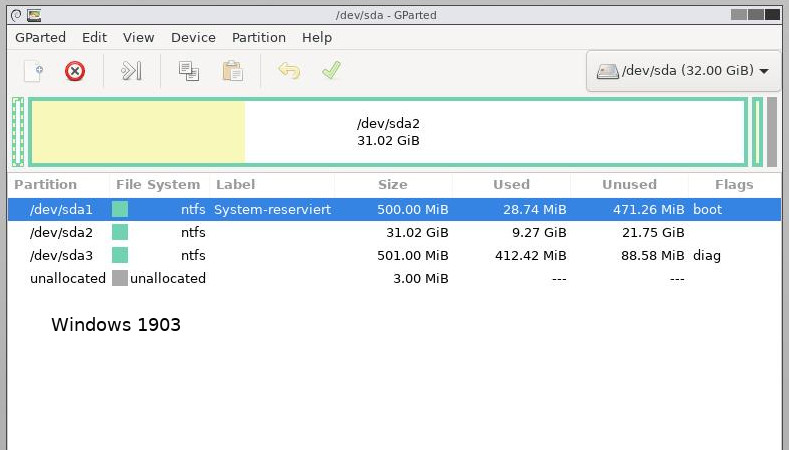This screenshot has height=450, width=789.
Task: Sort by the Size column header
Action: click(x=393, y=185)
